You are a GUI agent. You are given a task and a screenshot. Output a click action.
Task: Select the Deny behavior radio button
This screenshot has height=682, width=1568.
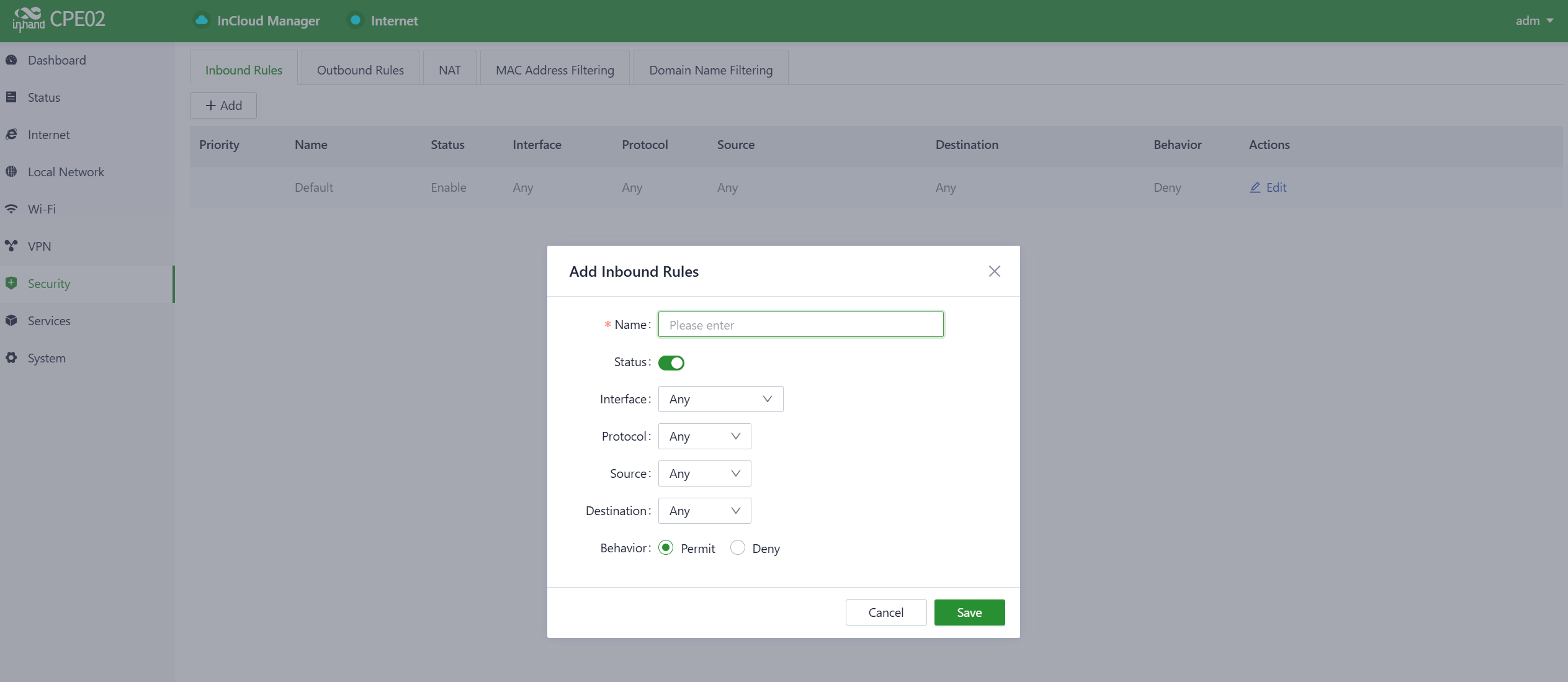tap(737, 548)
